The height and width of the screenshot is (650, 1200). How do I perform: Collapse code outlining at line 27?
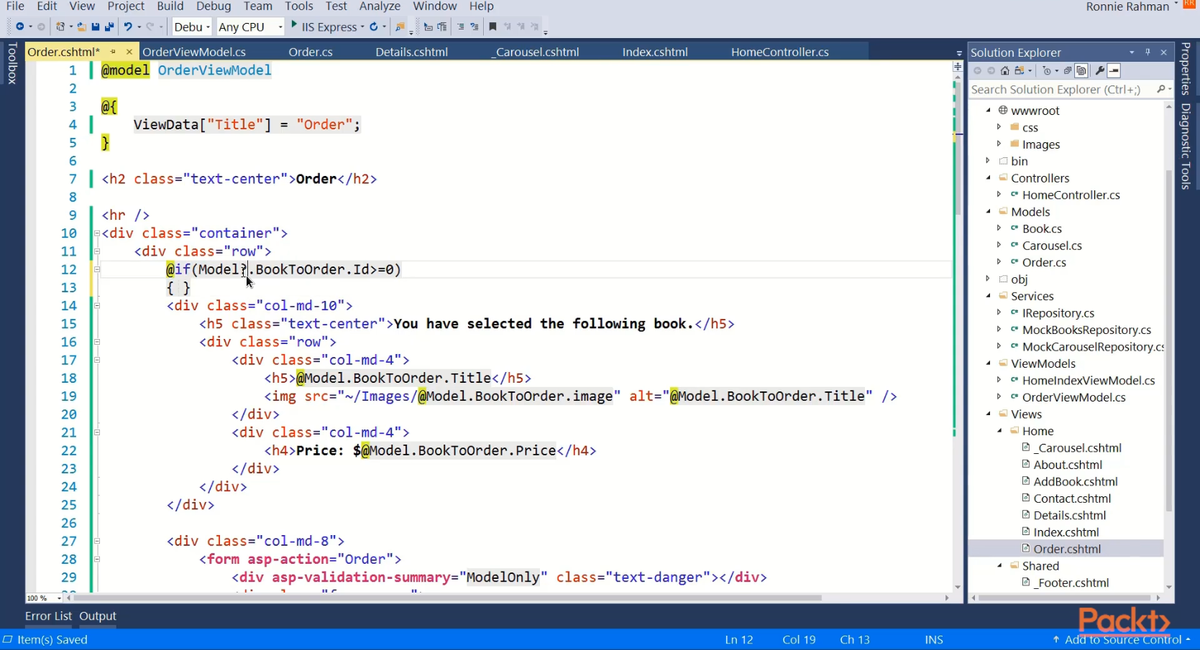(x=97, y=541)
